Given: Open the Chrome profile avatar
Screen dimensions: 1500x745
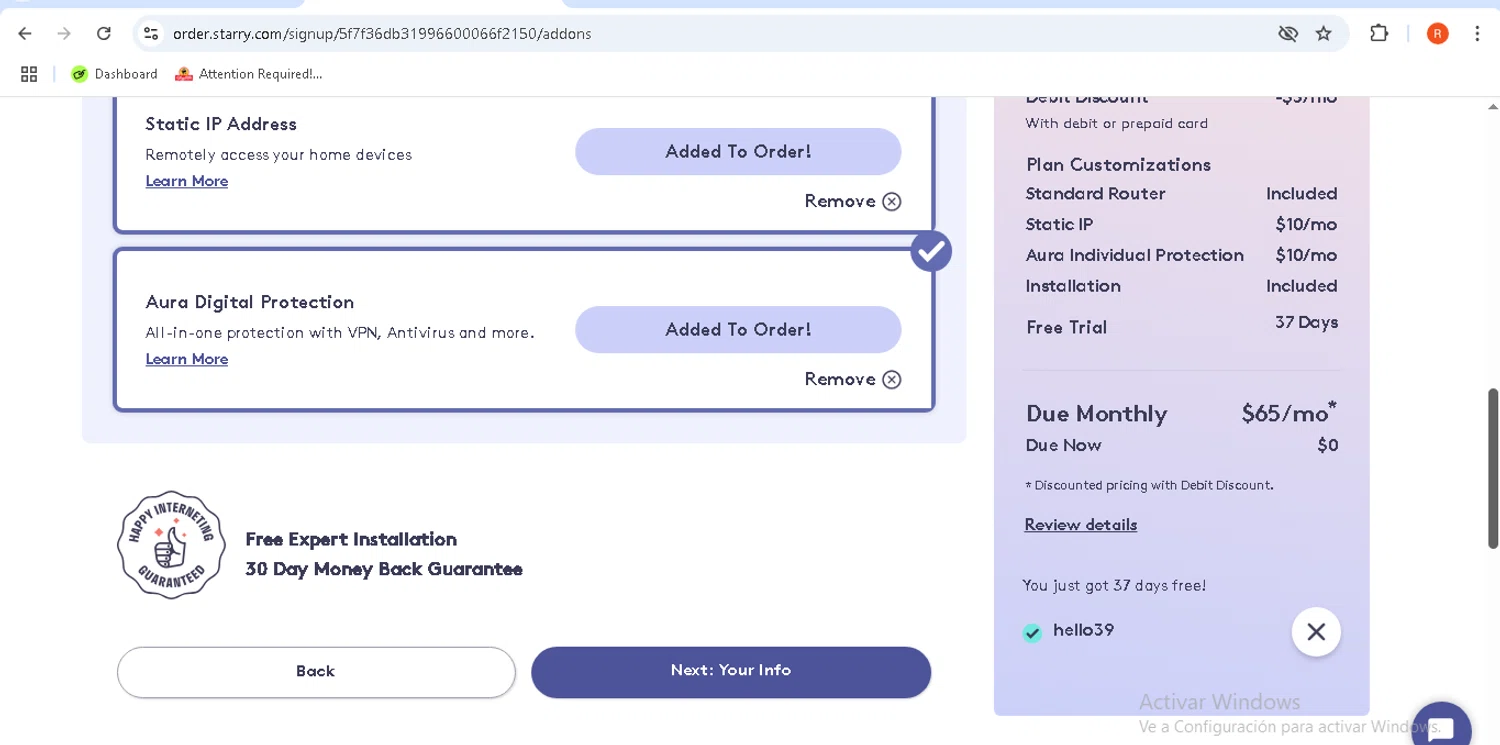Looking at the screenshot, I should (1438, 33).
